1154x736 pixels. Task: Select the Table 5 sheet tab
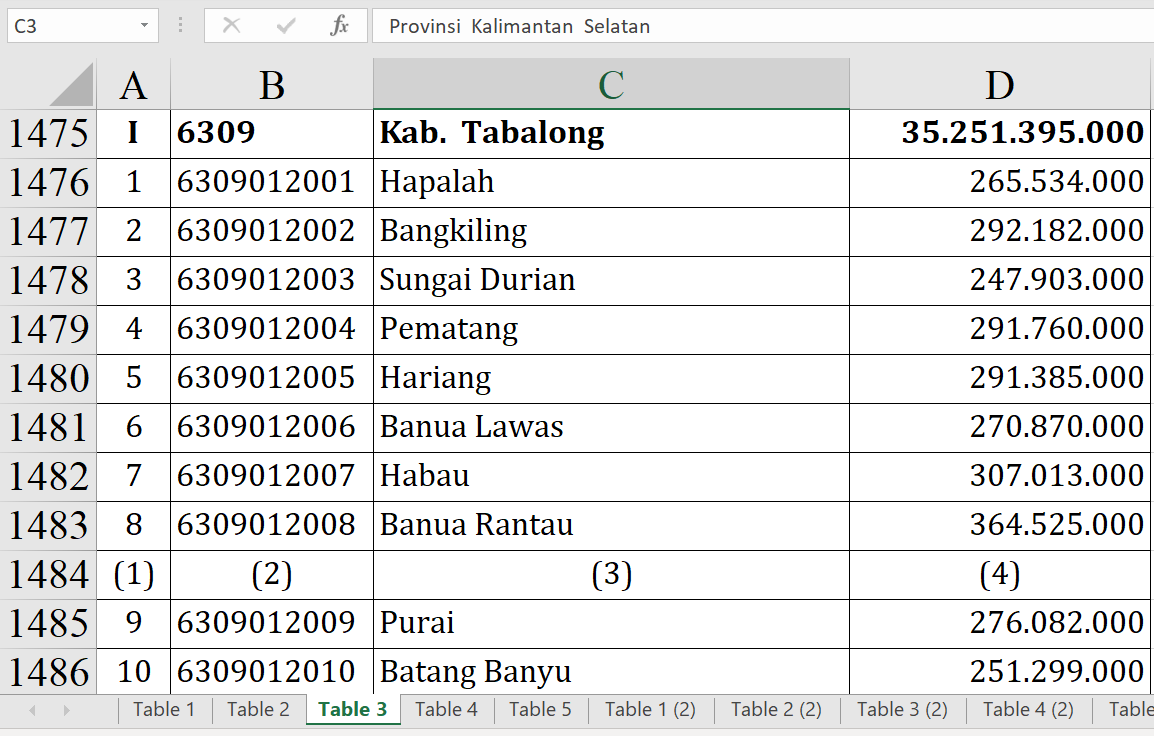pyautogui.click(x=540, y=710)
